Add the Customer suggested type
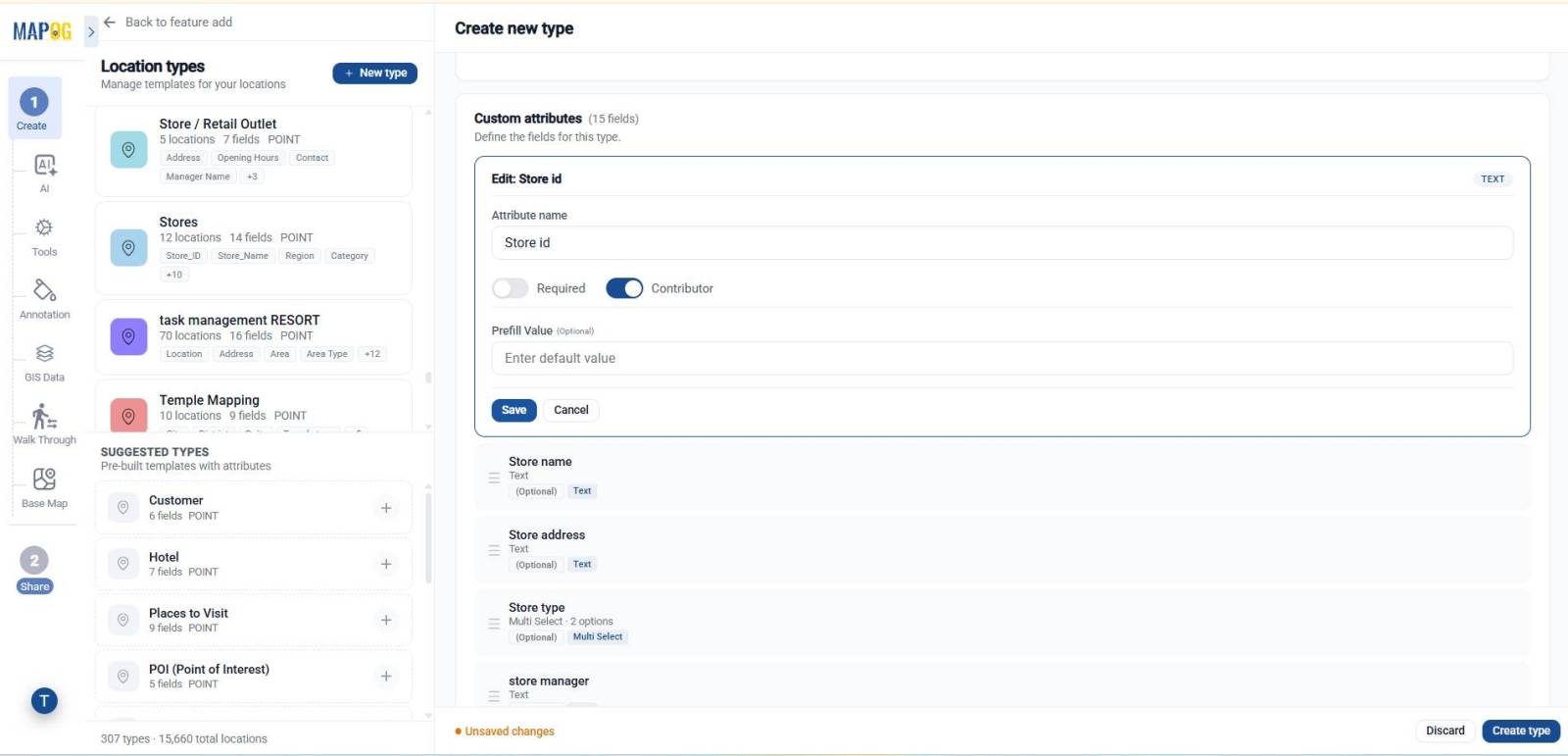The width and height of the screenshot is (1568, 756). pyautogui.click(x=386, y=508)
